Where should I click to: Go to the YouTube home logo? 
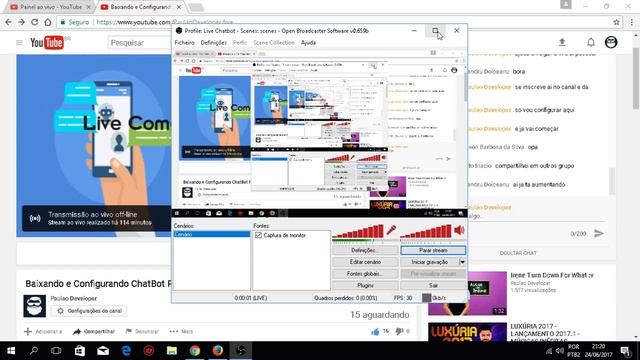[47, 42]
